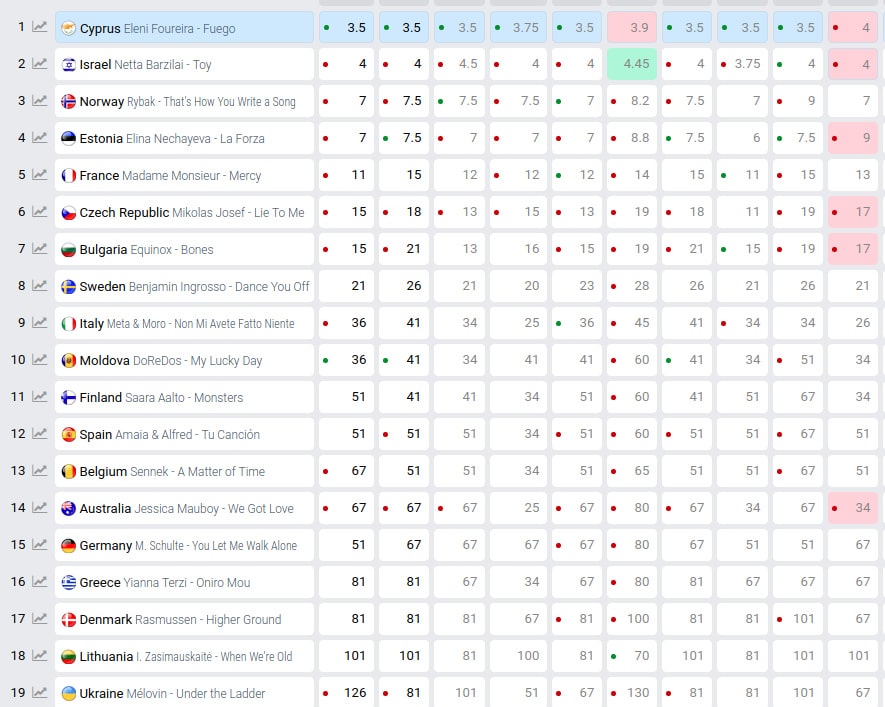885x707 pixels.
Task: Open the odds history chart icon for Germany
Action: (40, 545)
